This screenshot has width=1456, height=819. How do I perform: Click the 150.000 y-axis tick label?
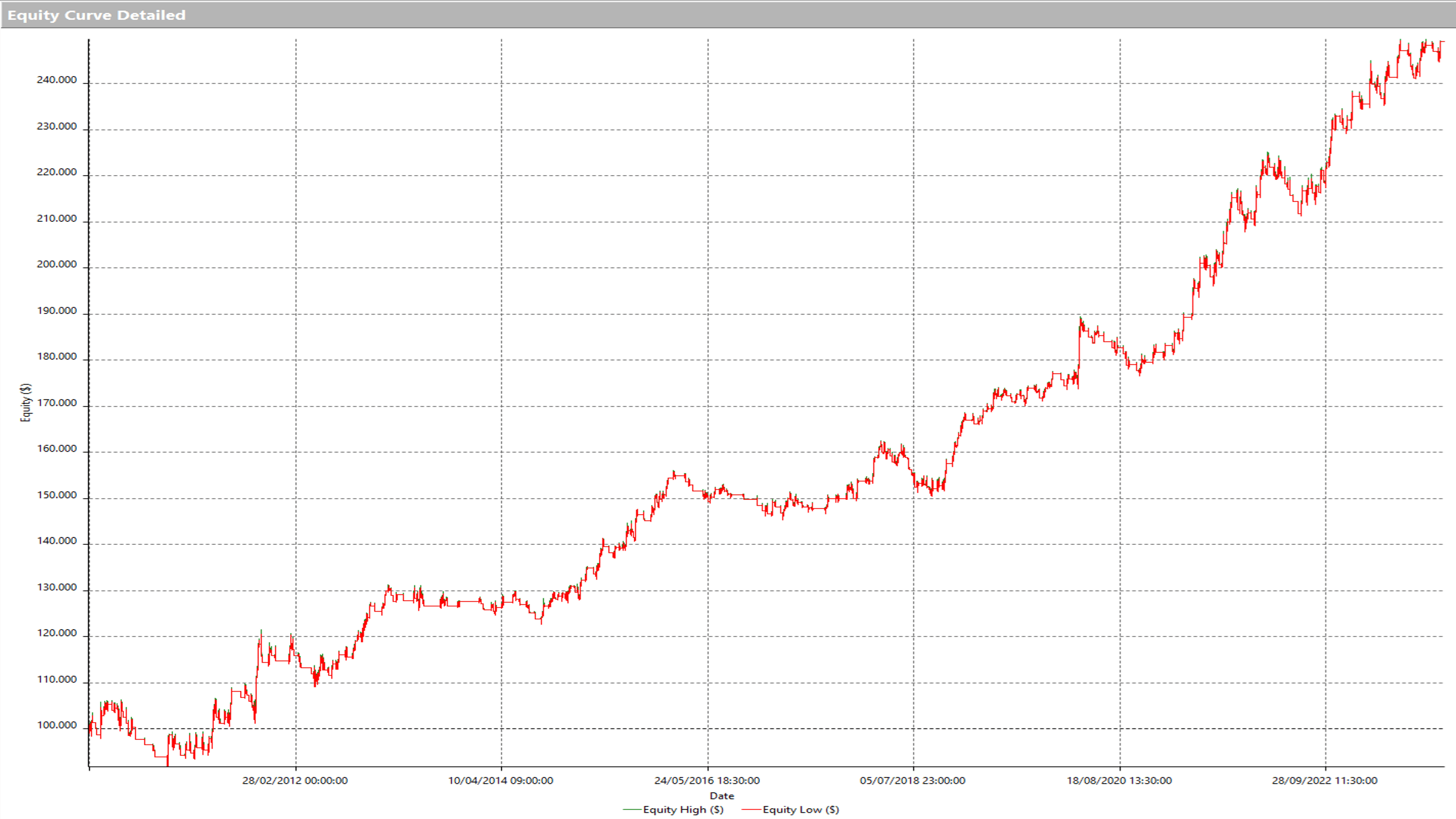click(56, 495)
